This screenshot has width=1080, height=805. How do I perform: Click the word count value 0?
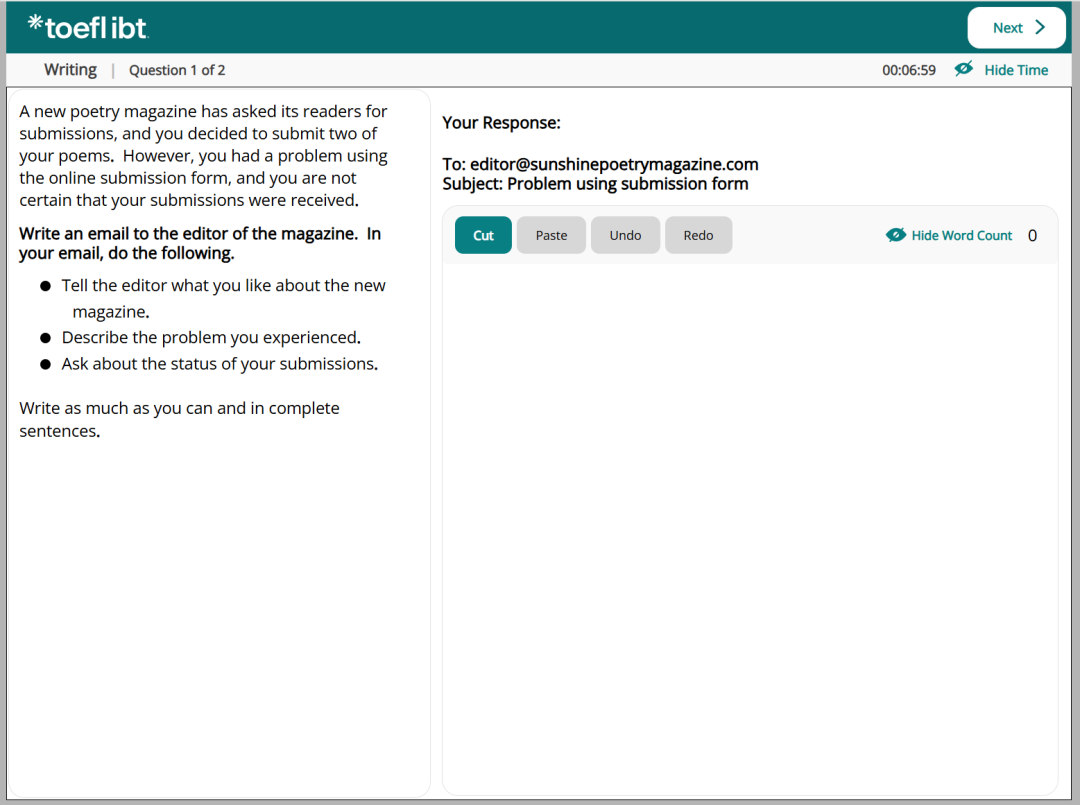click(x=1032, y=236)
